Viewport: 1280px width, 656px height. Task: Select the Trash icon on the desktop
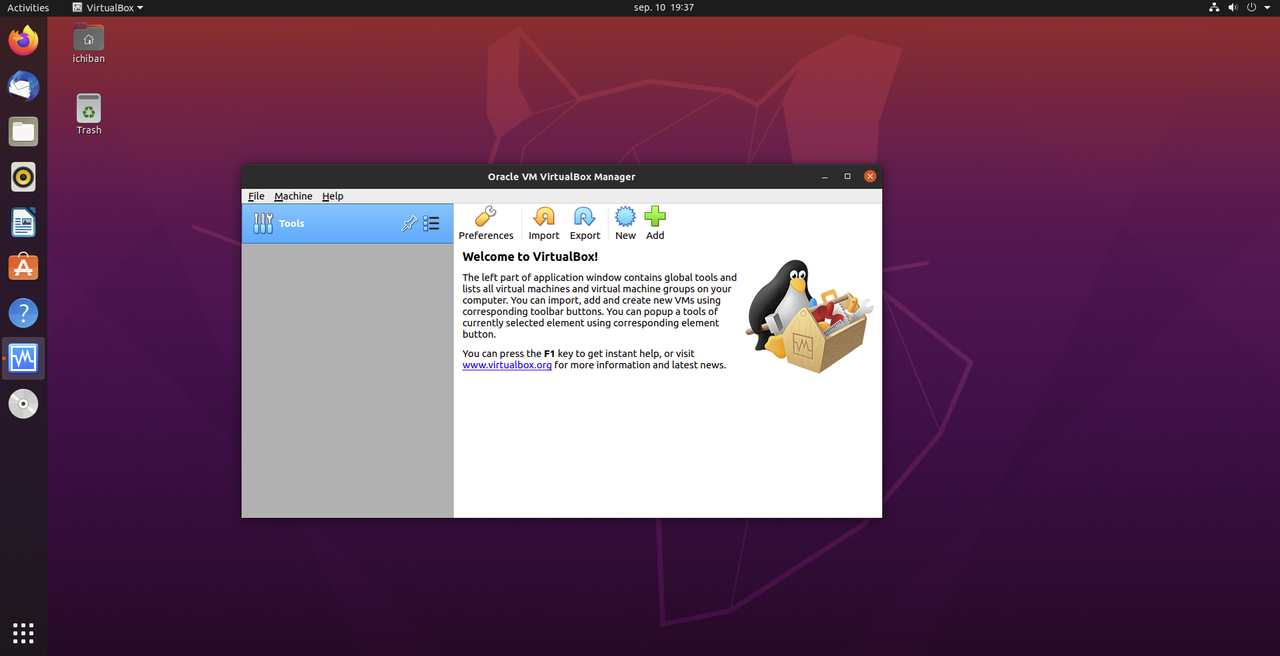click(89, 114)
